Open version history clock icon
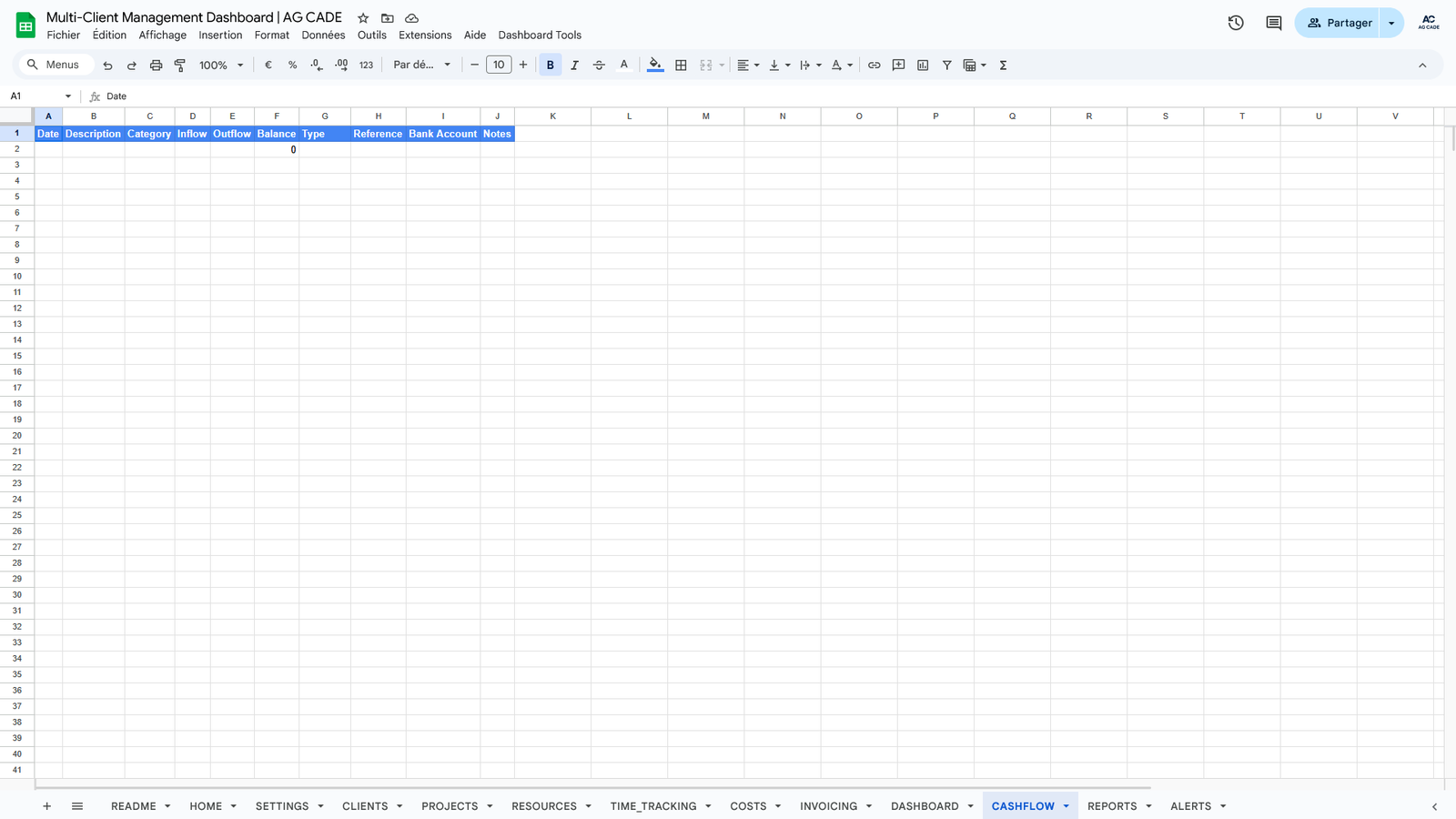 pos(1235,23)
